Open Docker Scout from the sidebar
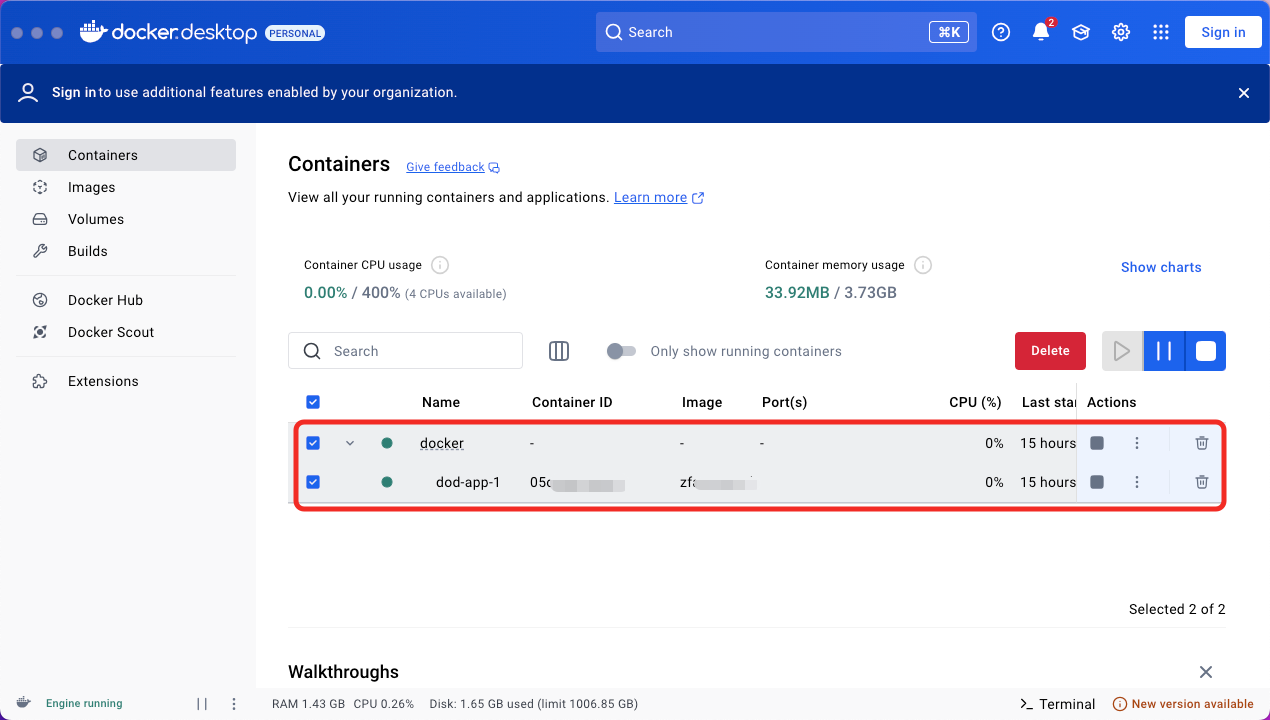 click(x=126, y=332)
